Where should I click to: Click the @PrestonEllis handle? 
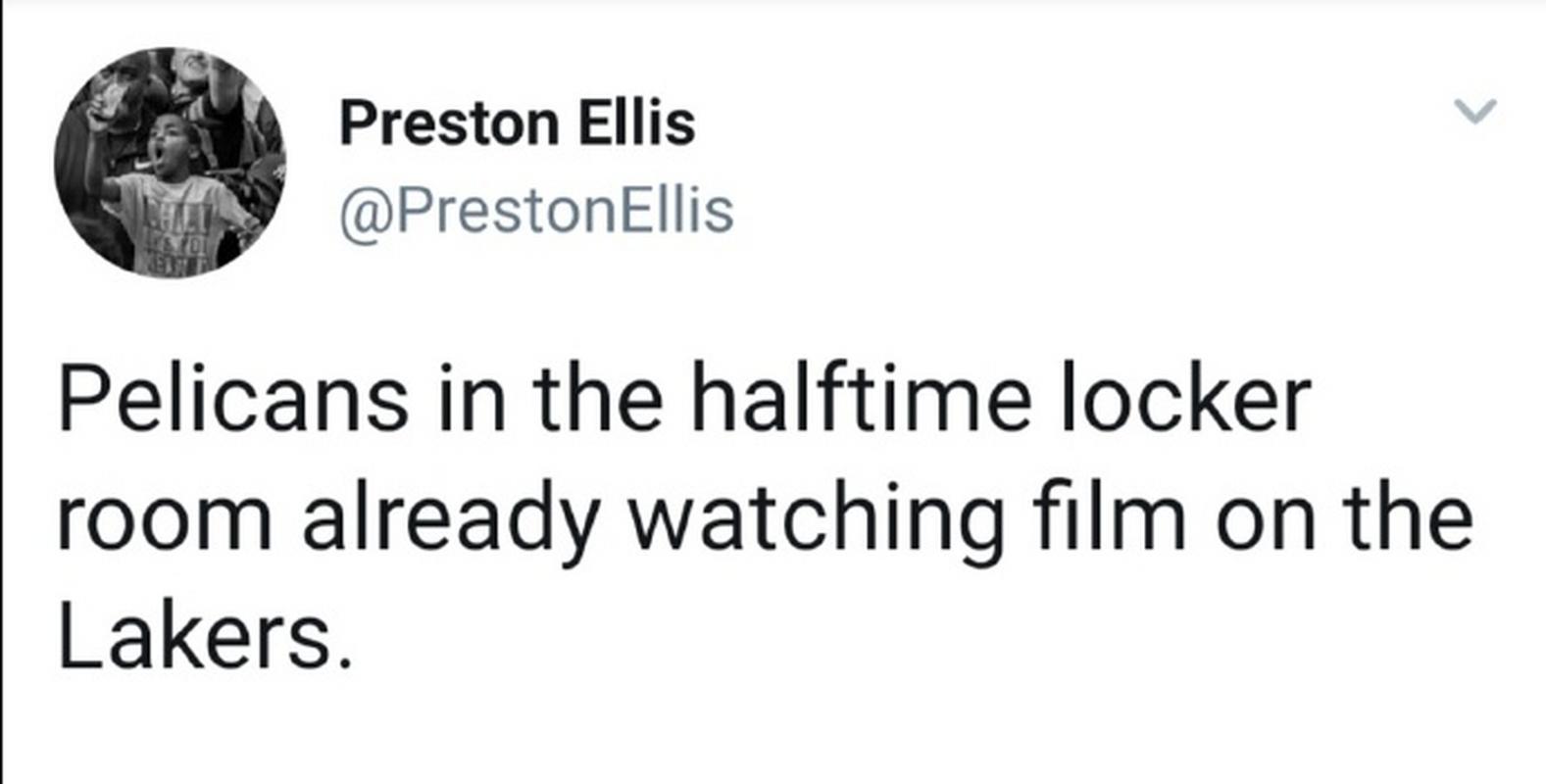click(x=536, y=211)
